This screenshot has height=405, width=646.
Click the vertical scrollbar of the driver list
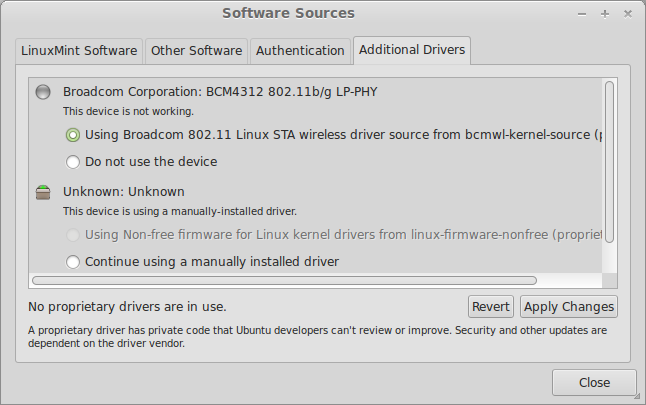pyautogui.click(x=609, y=160)
